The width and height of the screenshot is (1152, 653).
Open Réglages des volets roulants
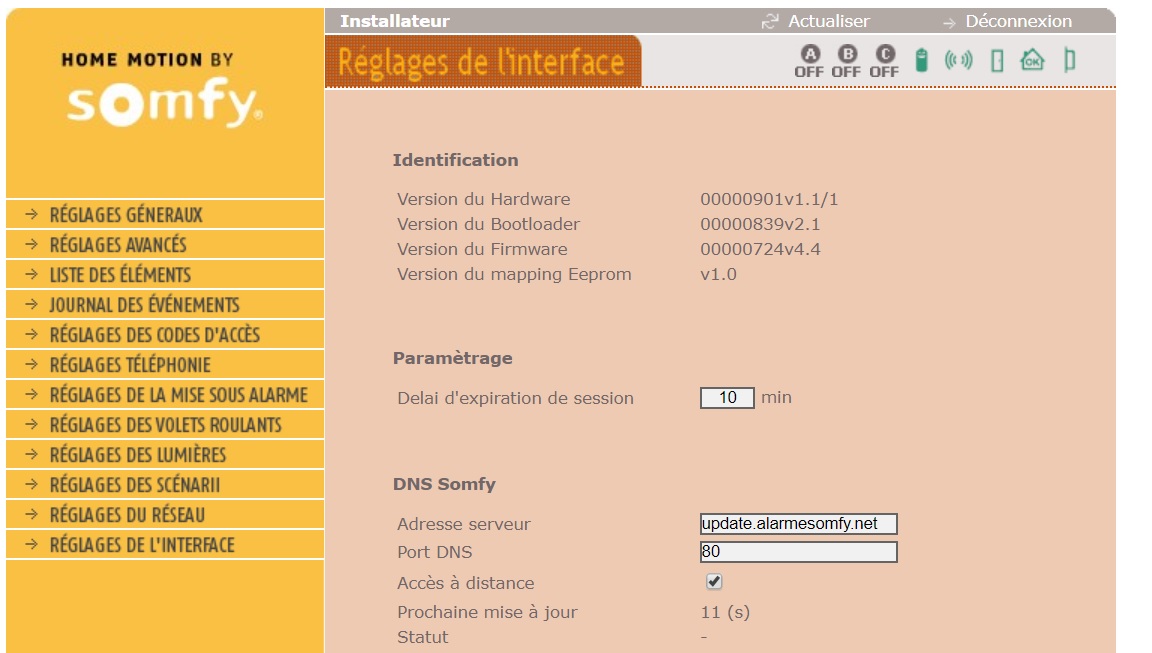tap(165, 425)
